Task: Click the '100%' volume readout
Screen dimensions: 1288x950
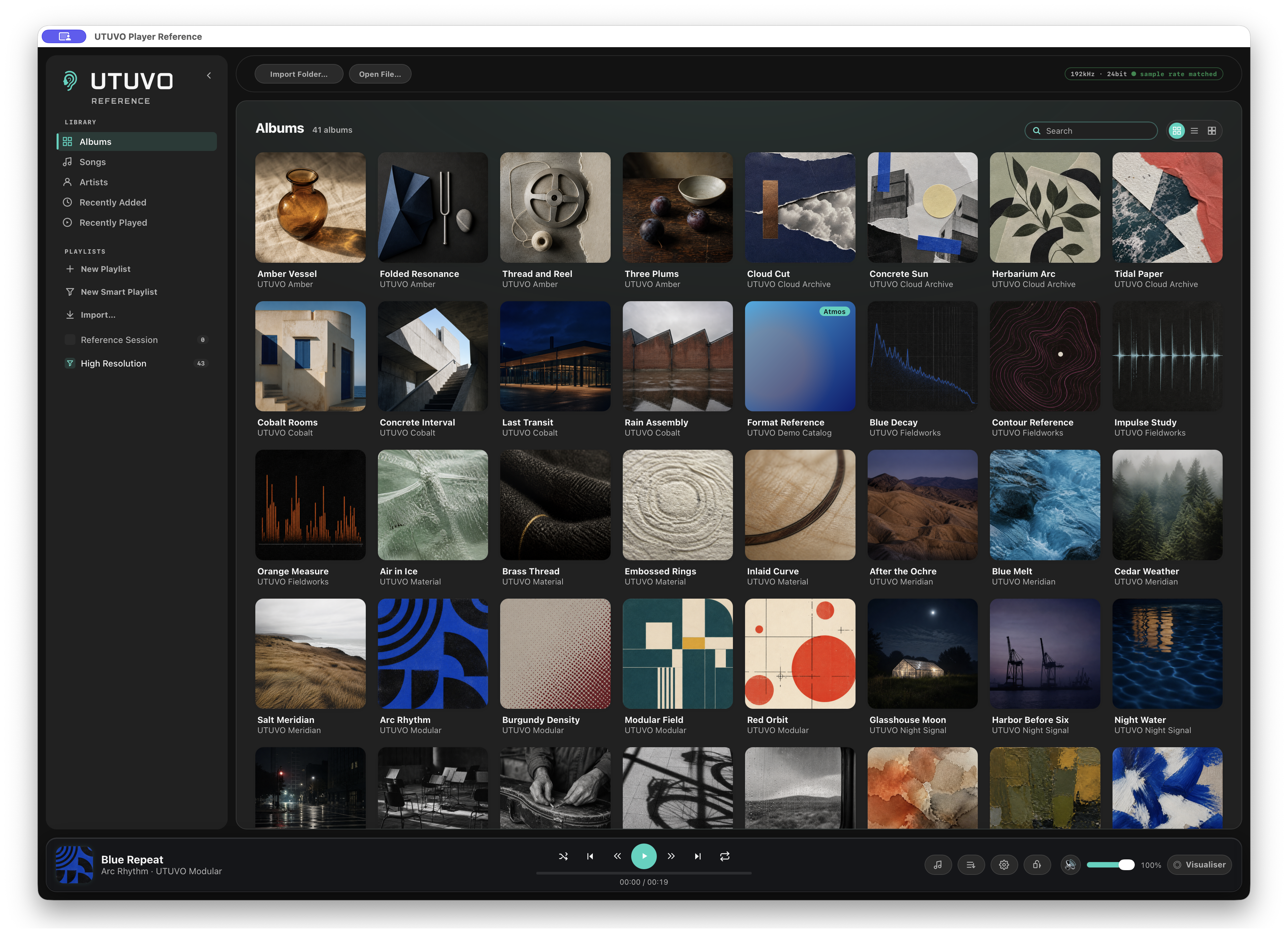Action: coord(1151,865)
